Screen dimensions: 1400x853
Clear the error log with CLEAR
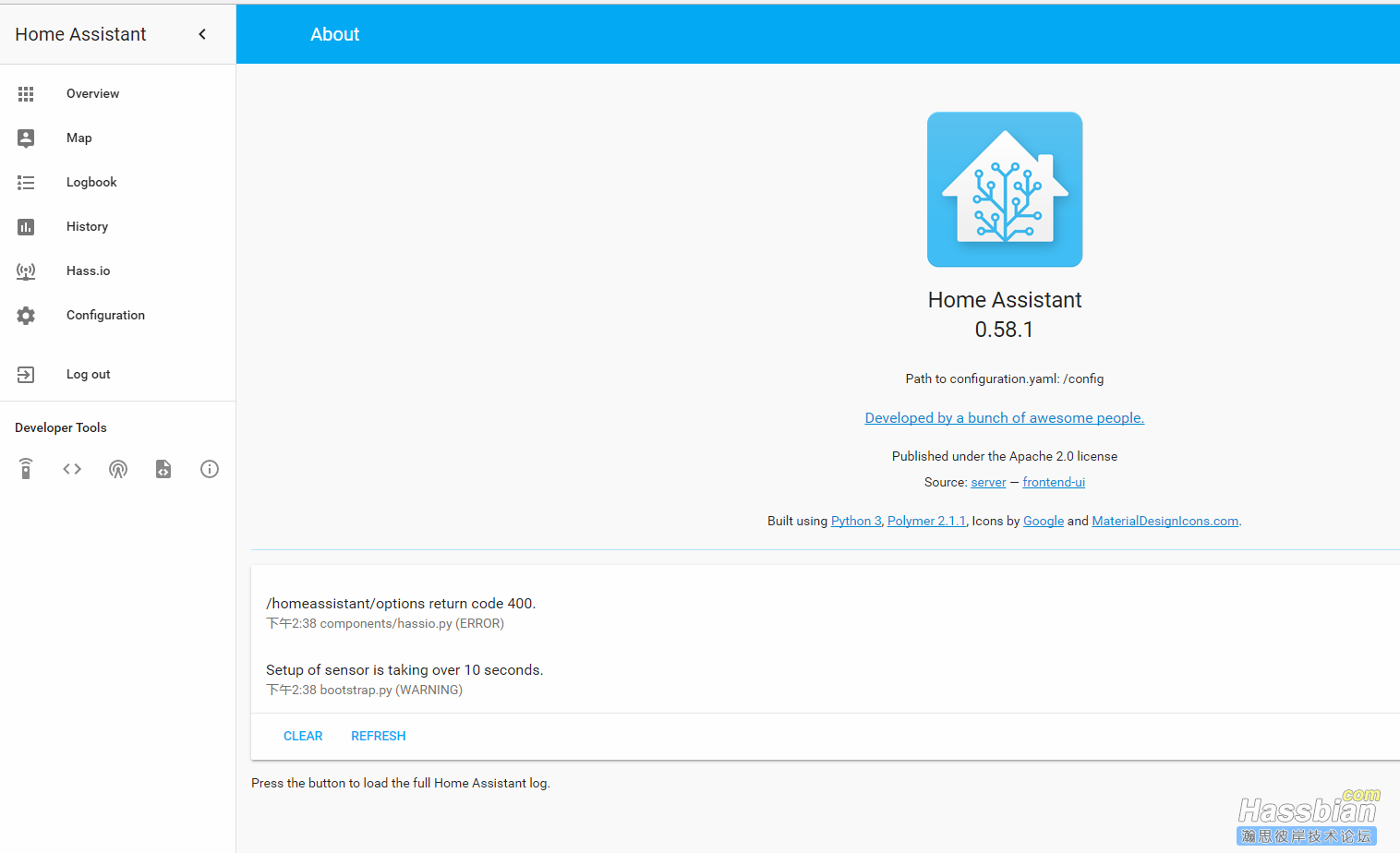(303, 737)
